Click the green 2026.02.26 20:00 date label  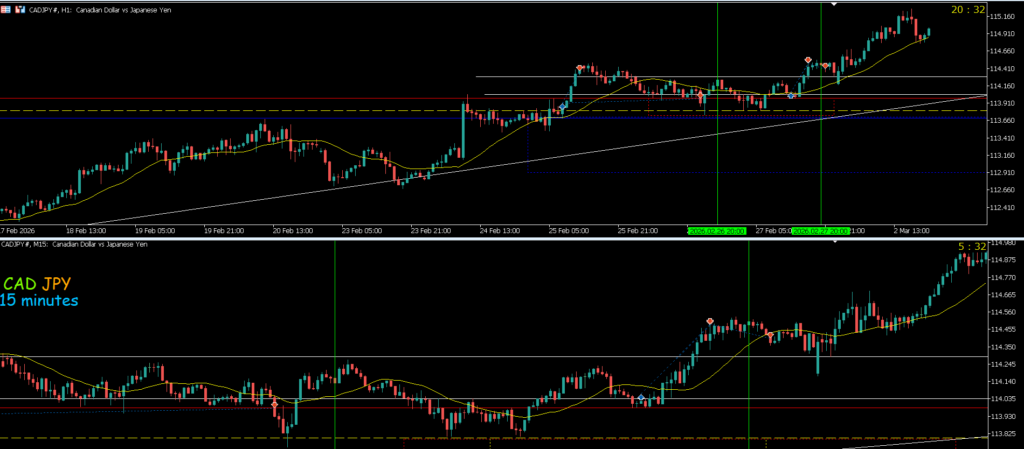tap(718, 230)
